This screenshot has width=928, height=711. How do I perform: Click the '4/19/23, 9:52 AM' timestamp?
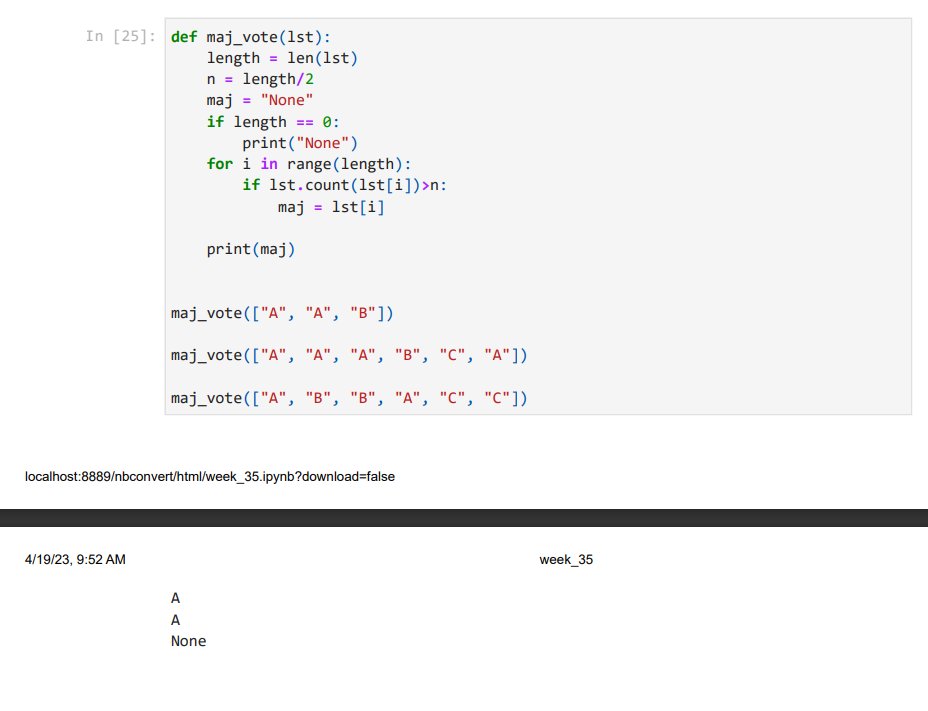click(75, 559)
